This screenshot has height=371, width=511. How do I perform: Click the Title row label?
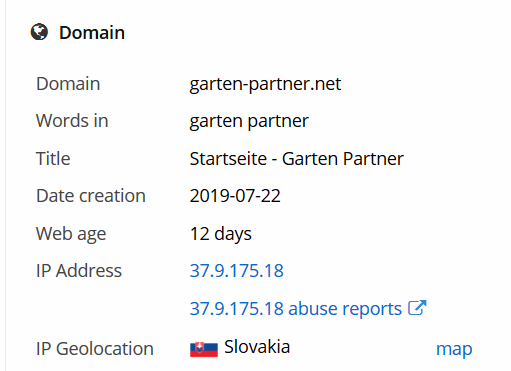53,159
